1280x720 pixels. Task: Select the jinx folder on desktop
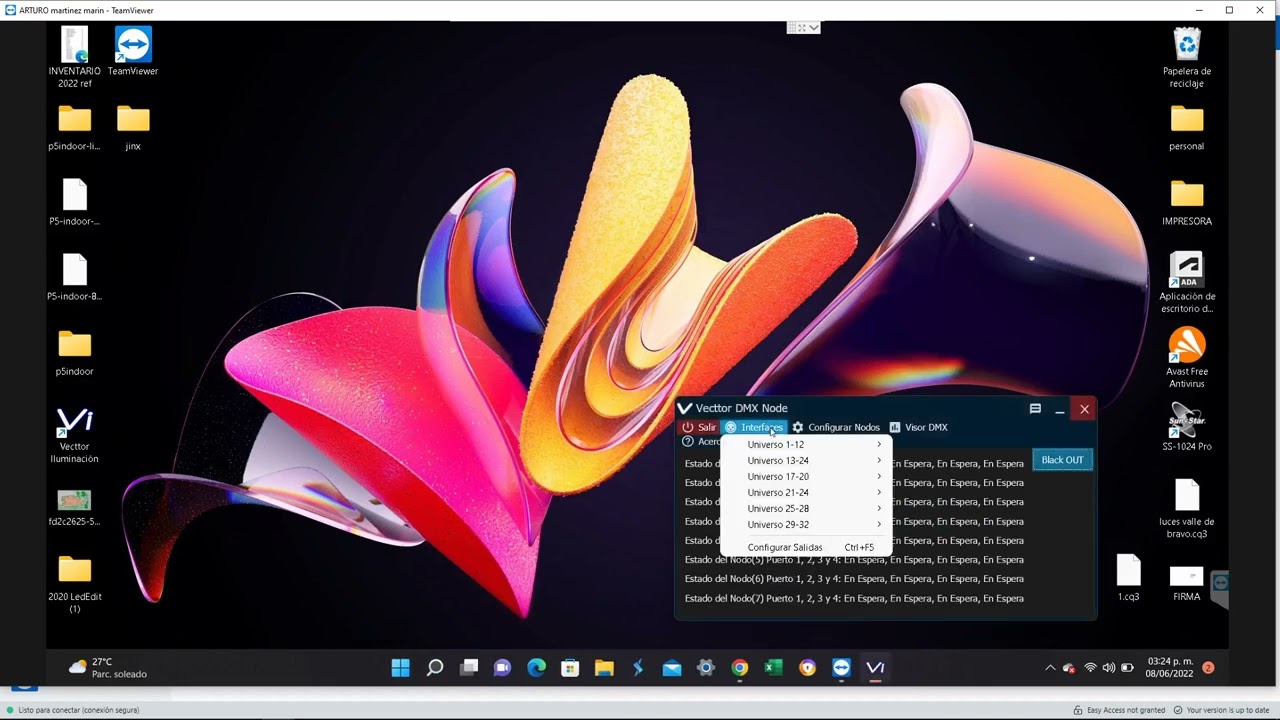(x=133, y=127)
